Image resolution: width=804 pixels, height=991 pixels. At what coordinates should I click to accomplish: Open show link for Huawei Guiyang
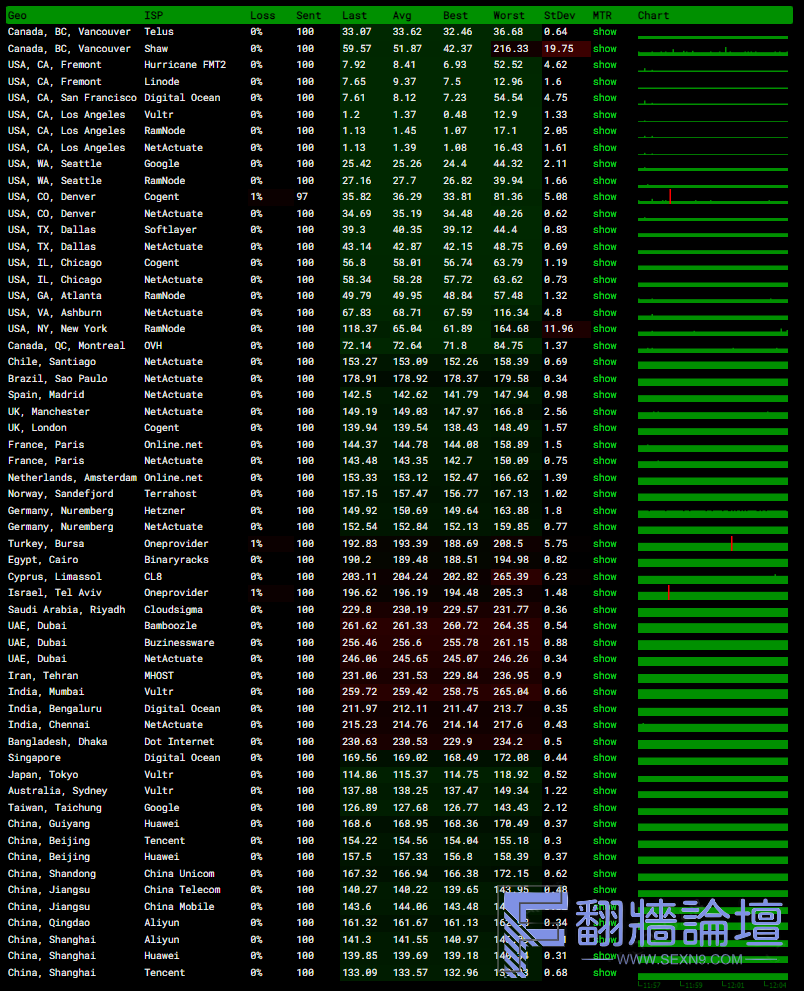coord(604,824)
